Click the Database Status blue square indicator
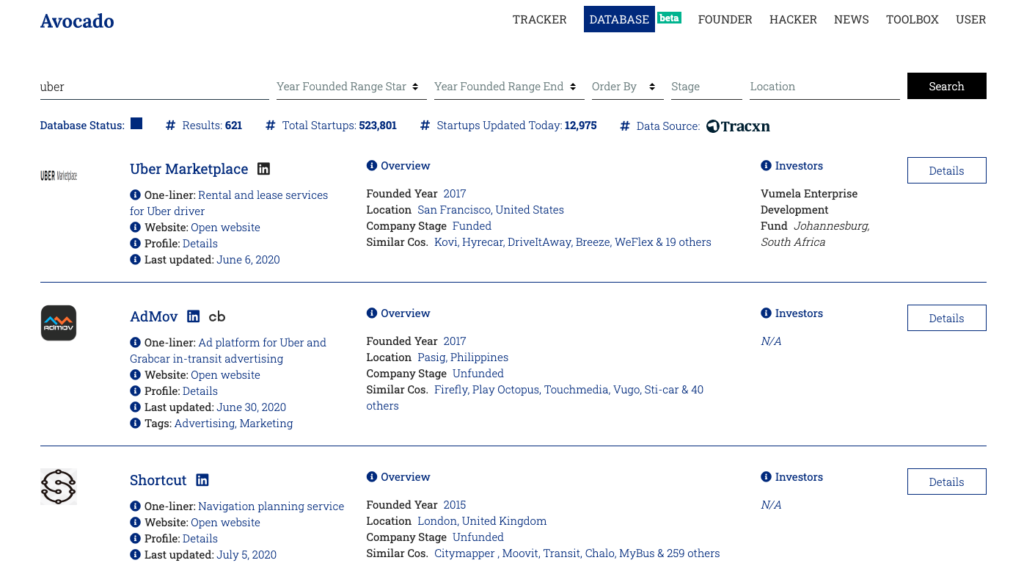Viewport: 1024px width, 574px height. pos(136,124)
